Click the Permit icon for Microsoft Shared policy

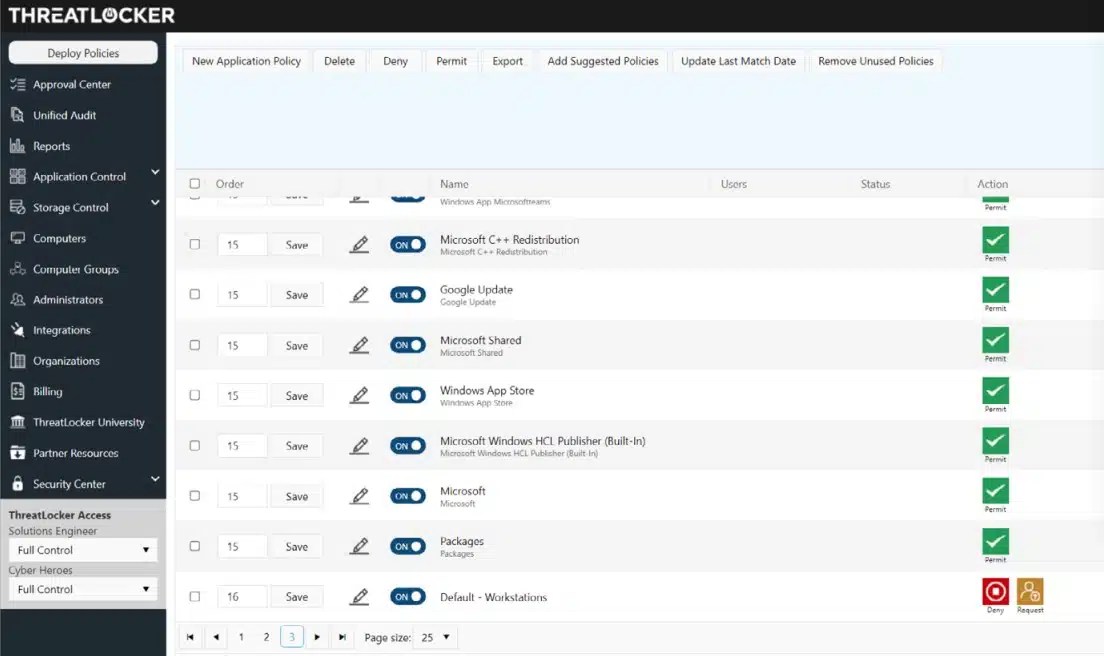pos(994,340)
